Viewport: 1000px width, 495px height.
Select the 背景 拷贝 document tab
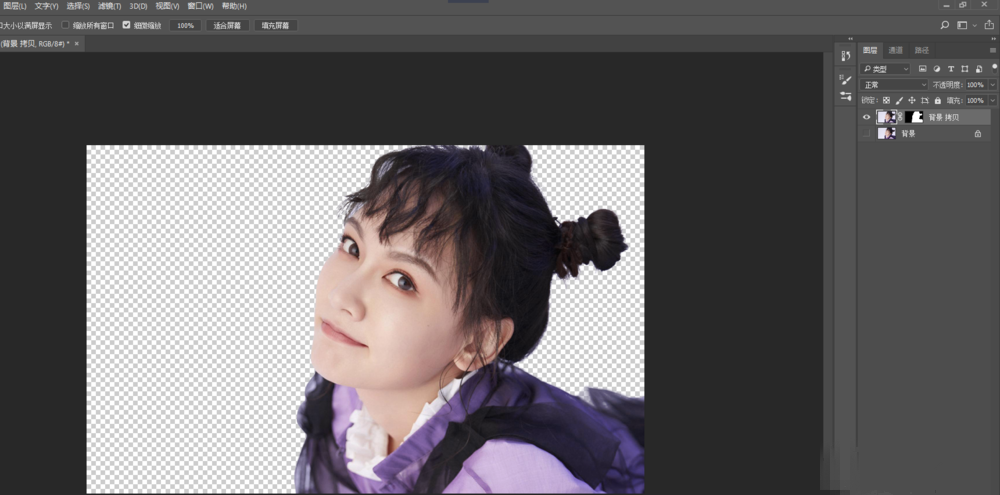(34, 43)
